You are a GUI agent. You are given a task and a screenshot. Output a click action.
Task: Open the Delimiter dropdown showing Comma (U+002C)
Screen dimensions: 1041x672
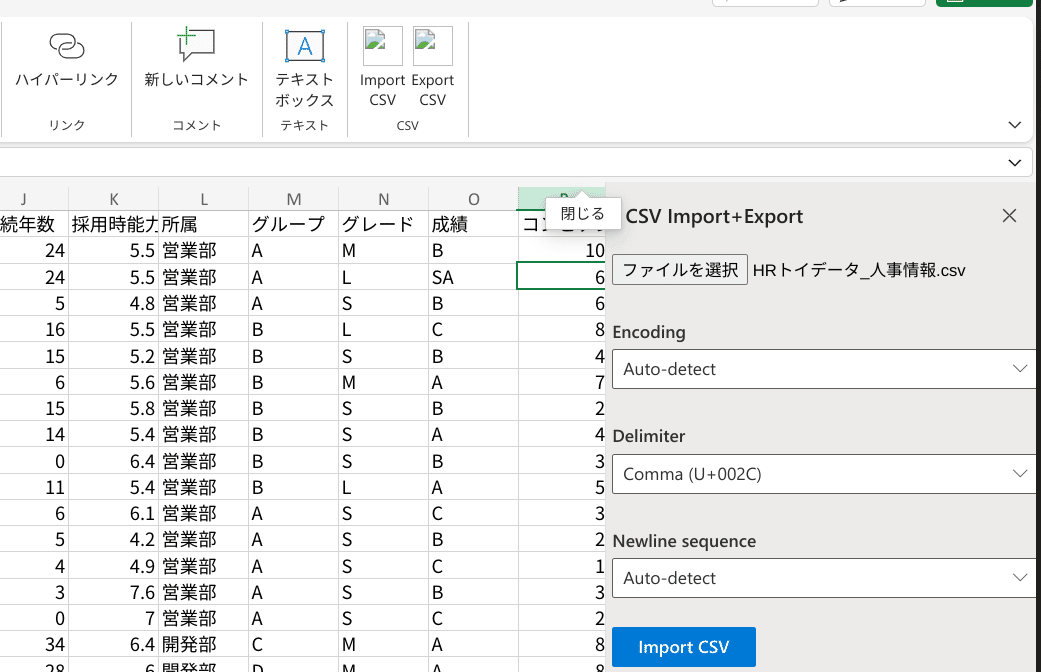(x=822, y=473)
